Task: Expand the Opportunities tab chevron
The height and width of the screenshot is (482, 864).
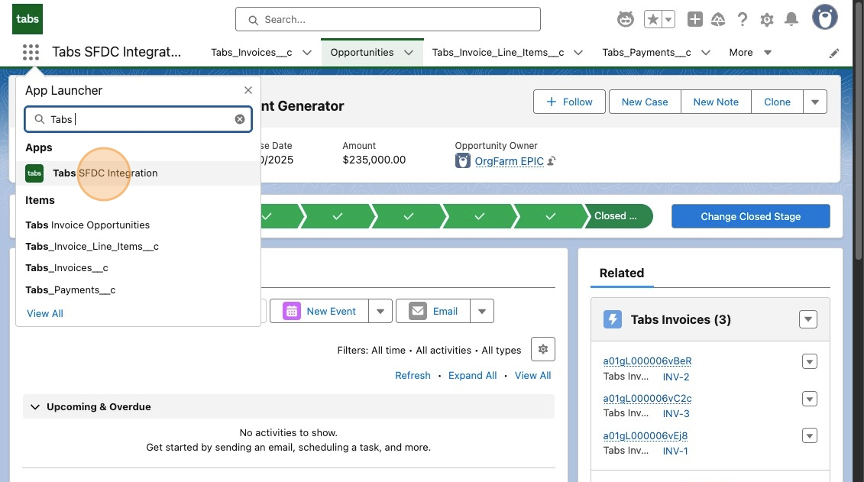Action: (408, 52)
